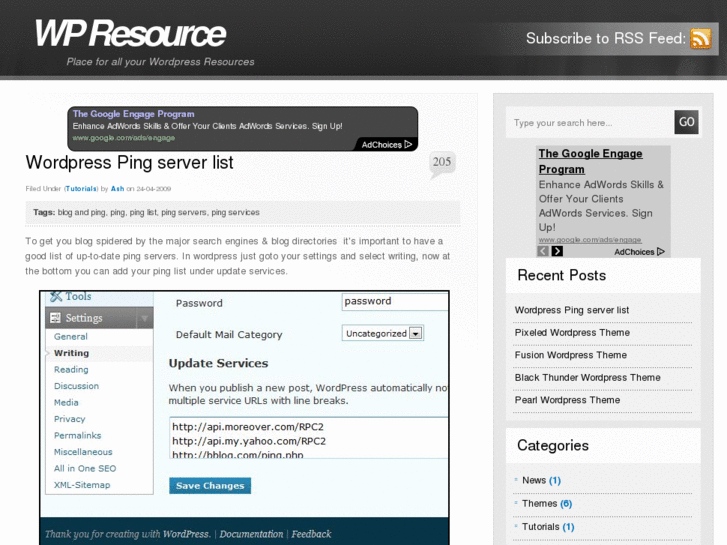The height and width of the screenshot is (545, 727).
Task: Click the Tools icon in screenshot sidebar
Action: tap(56, 296)
